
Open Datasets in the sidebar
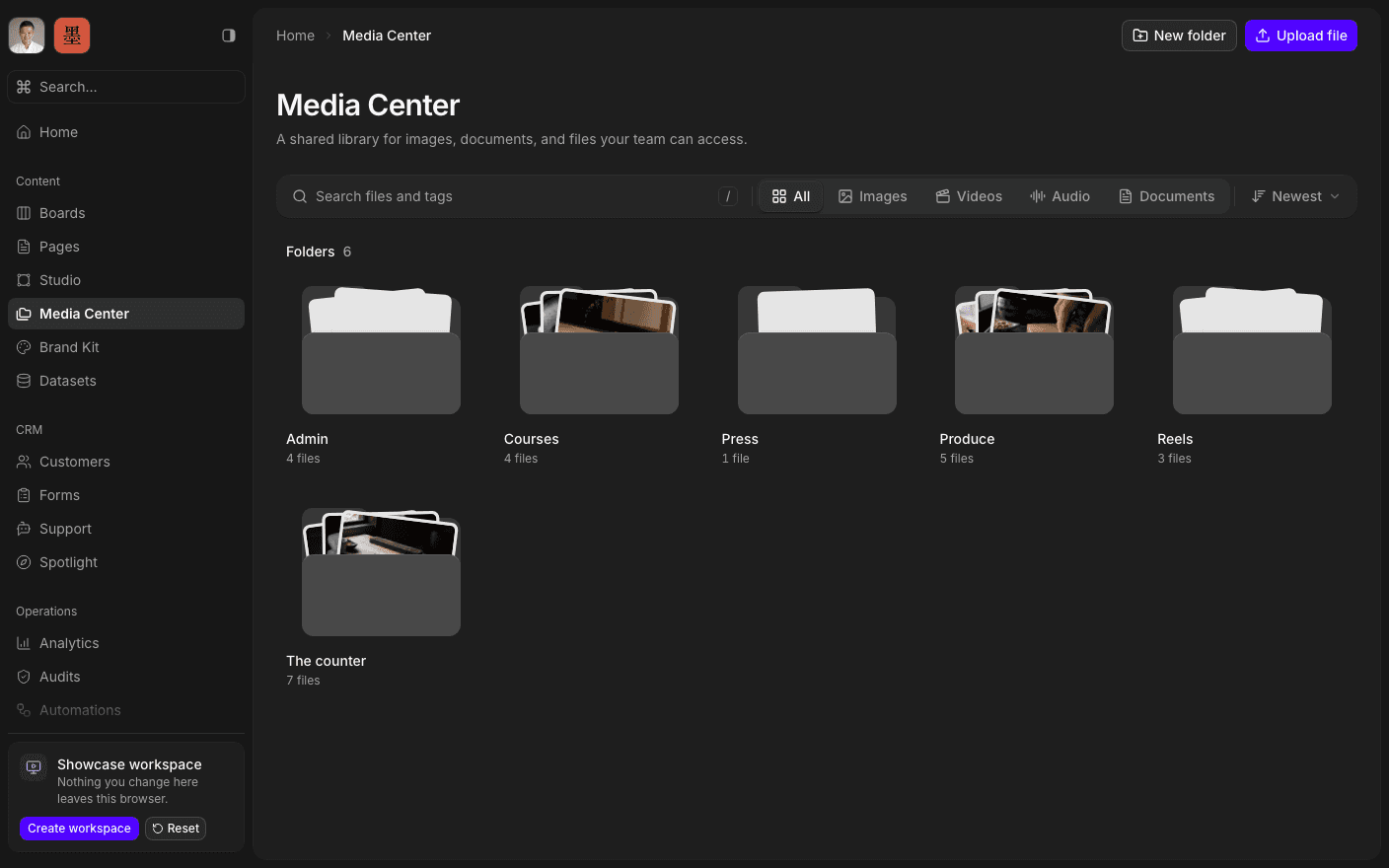click(126, 381)
